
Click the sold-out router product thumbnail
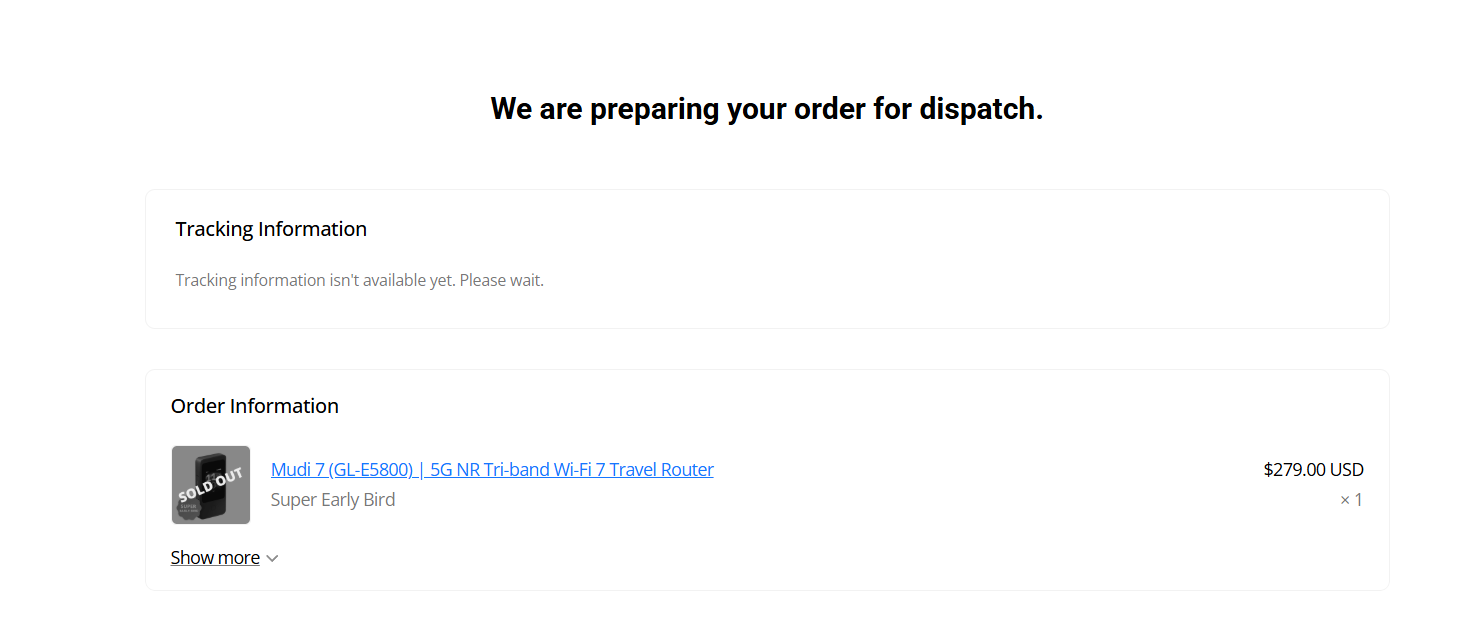pos(211,485)
